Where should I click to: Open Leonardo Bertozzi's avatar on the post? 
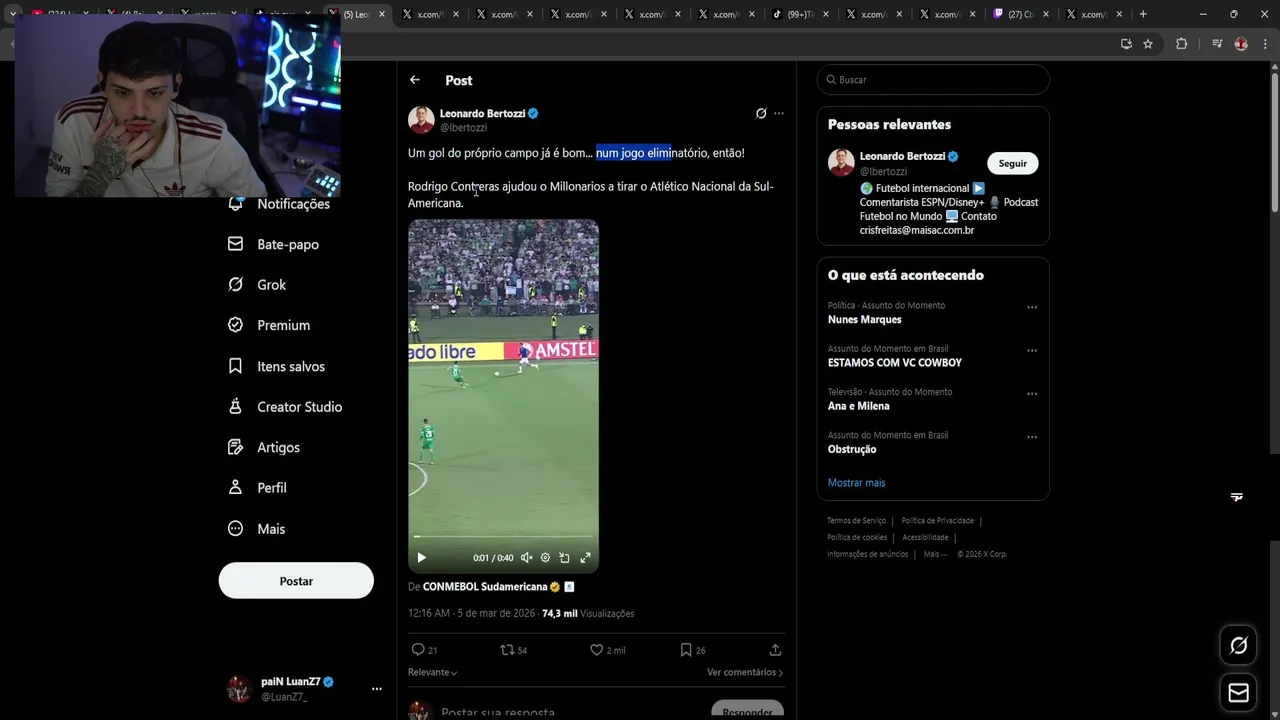pyautogui.click(x=421, y=120)
